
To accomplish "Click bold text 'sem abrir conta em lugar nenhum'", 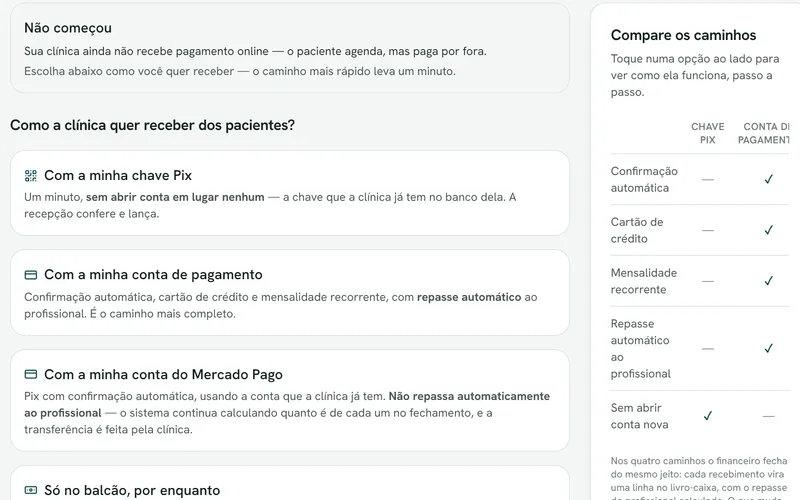I will (175, 197).
